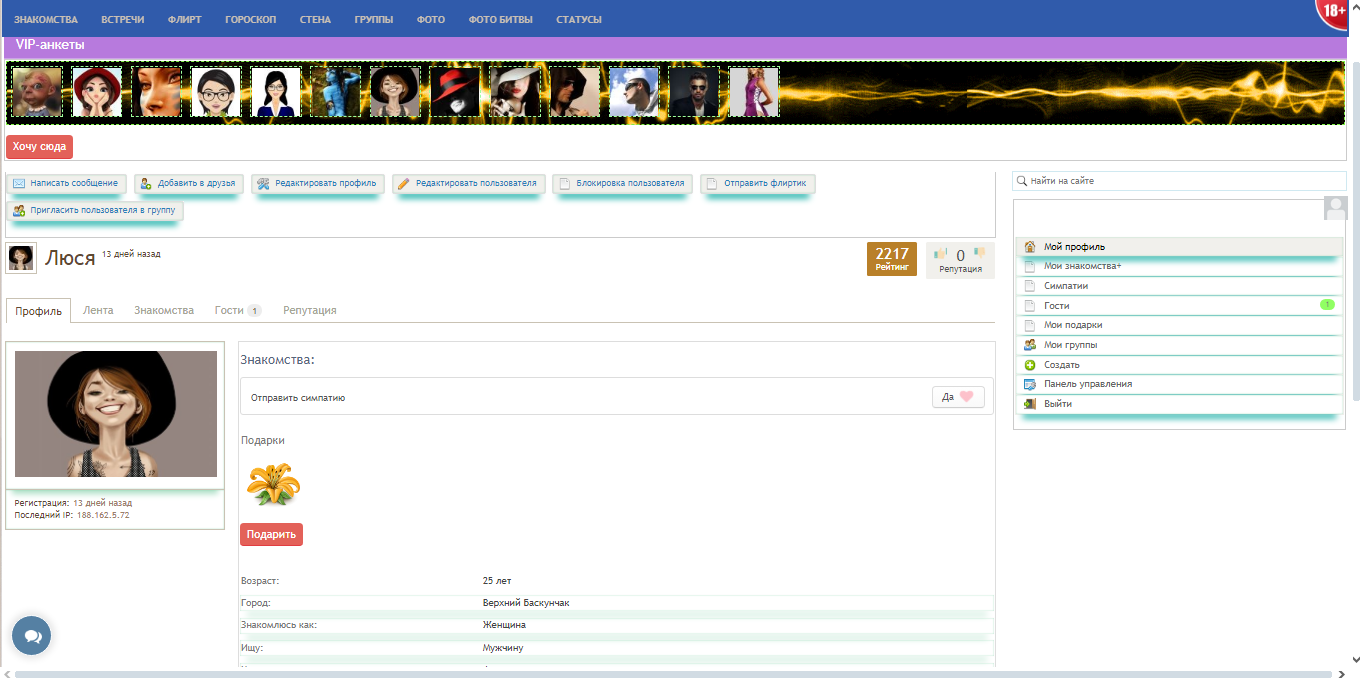Screen dimensions: 1364x682
Task: Click the thumbs-up reputation icon
Action: click(940, 254)
